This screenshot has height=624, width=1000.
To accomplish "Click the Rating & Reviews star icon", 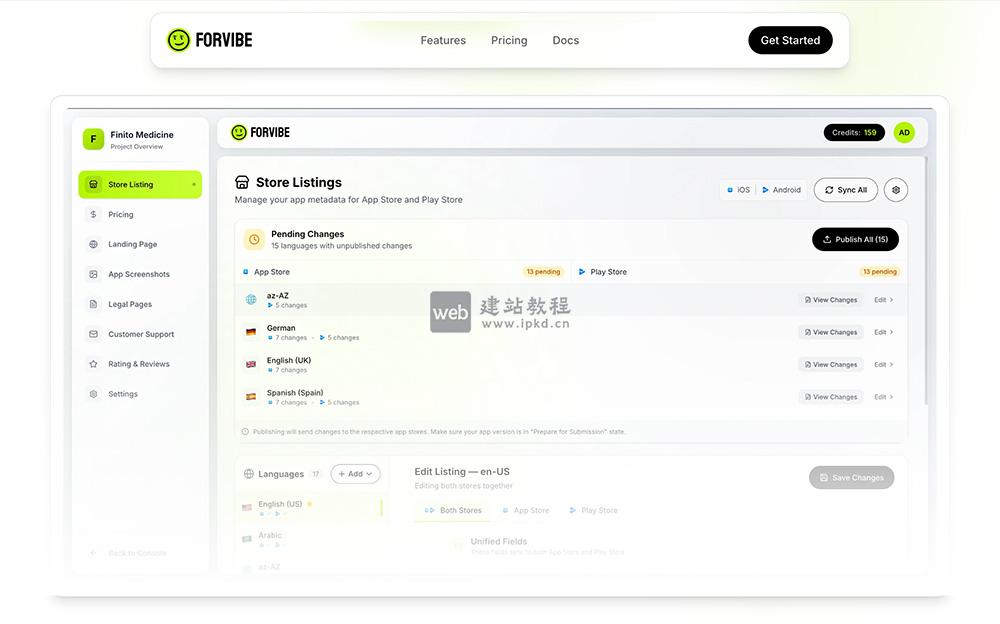I will click(95, 364).
